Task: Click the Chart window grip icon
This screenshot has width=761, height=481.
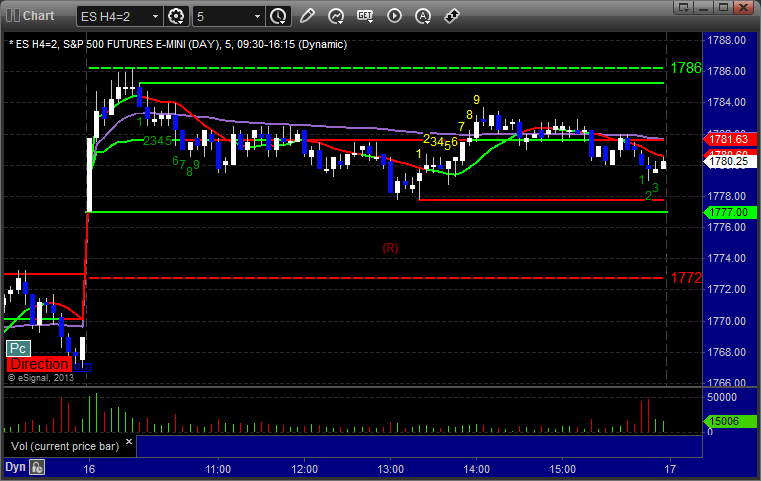Action: point(13,16)
